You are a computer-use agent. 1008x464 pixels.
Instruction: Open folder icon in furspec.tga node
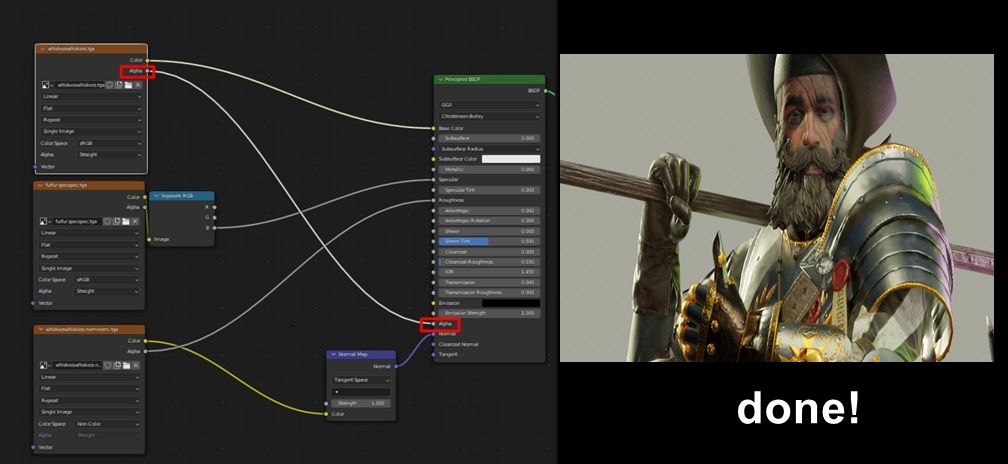(126, 221)
